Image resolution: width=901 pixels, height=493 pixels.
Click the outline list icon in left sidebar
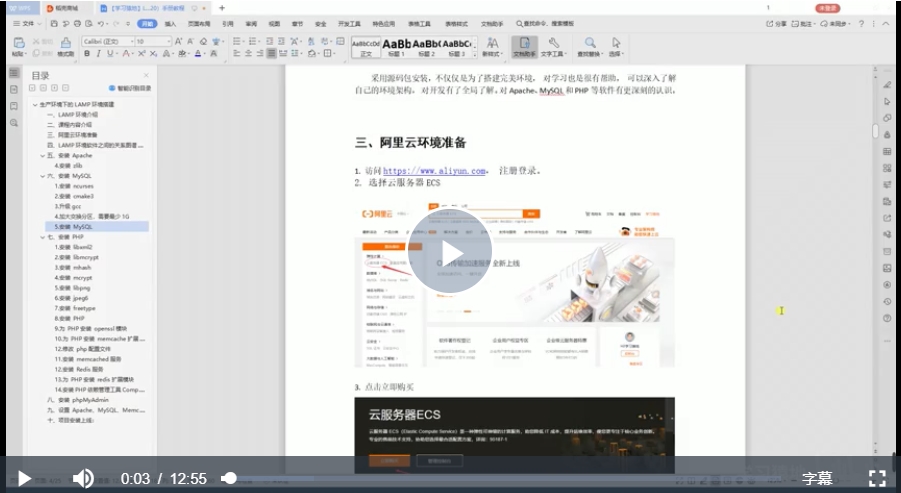[x=14, y=73]
